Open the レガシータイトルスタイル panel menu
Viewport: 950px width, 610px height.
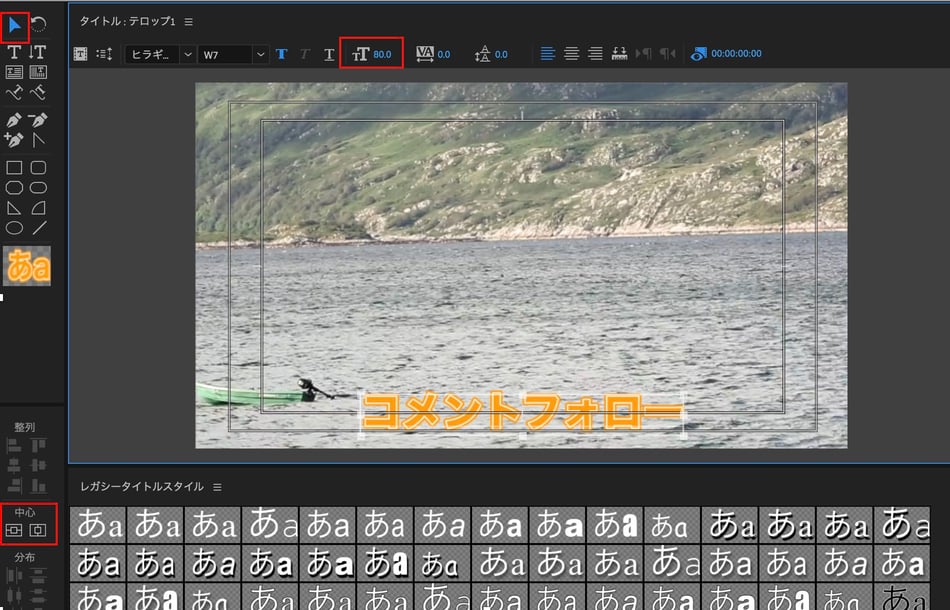(x=217, y=487)
